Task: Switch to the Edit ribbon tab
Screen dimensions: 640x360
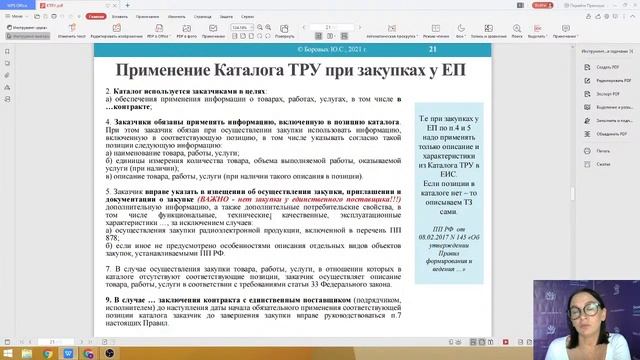Action: click(176, 17)
